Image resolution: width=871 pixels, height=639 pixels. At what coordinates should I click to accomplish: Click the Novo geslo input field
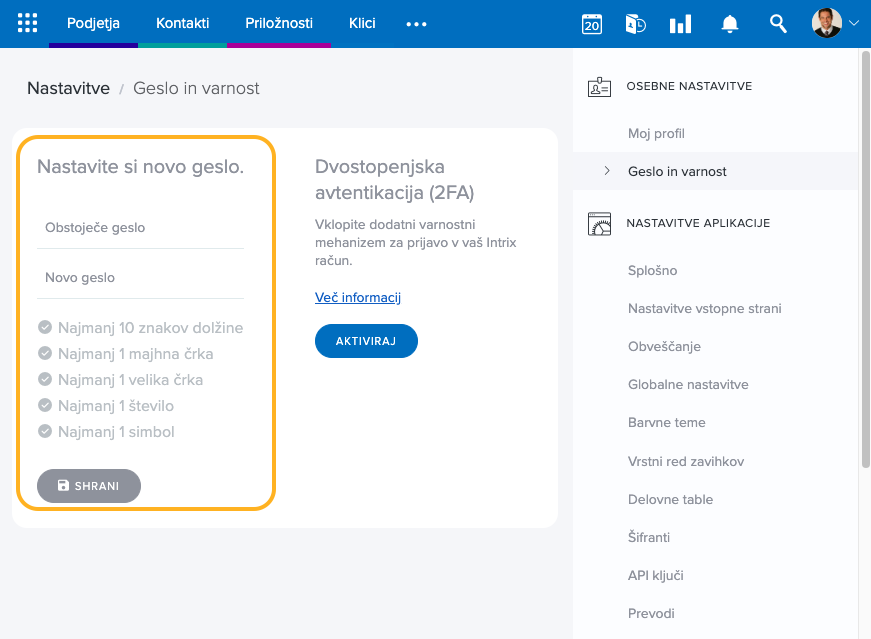click(x=140, y=278)
